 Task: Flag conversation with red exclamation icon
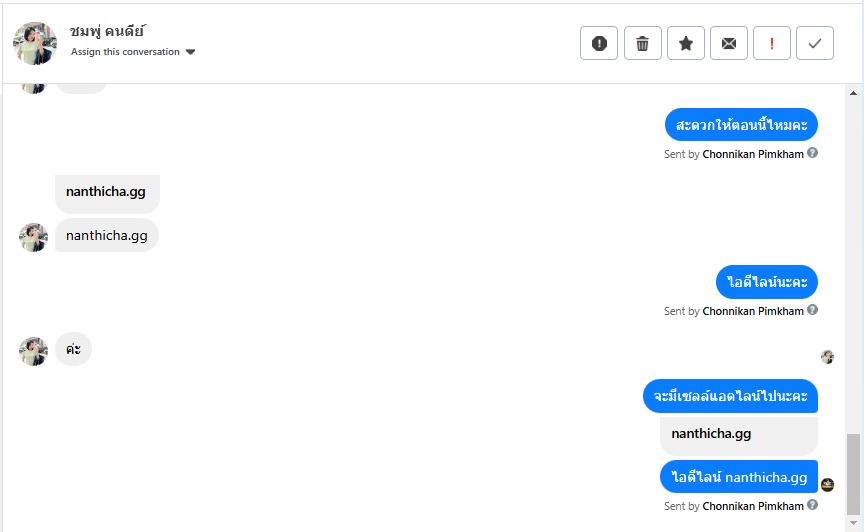[772, 43]
